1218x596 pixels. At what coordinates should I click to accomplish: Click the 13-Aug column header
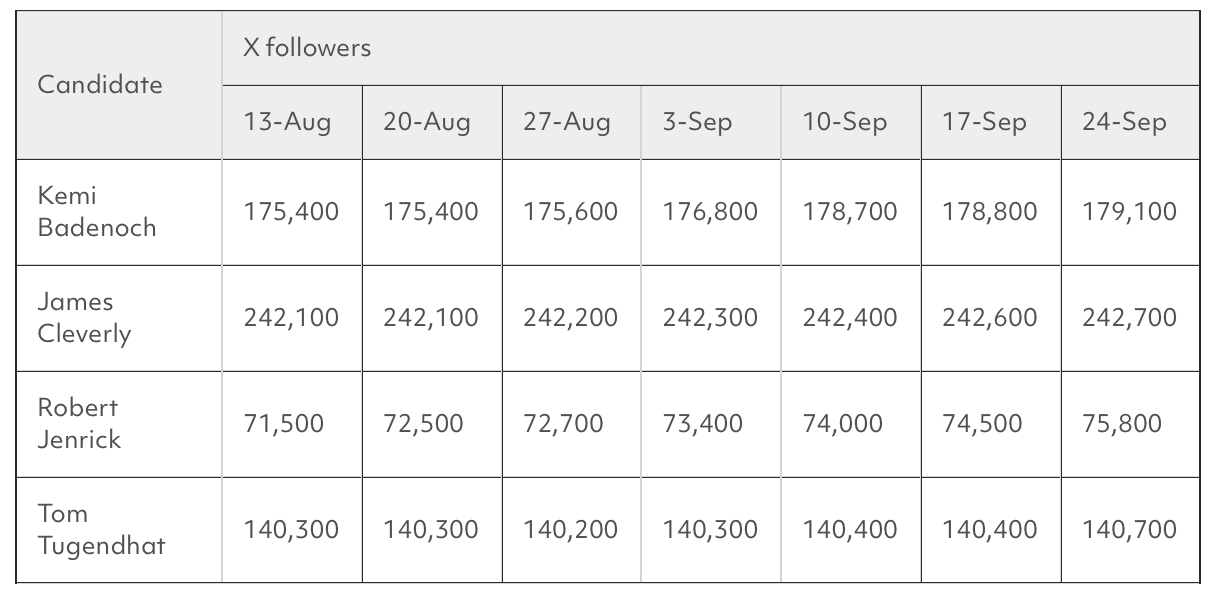tap(287, 123)
